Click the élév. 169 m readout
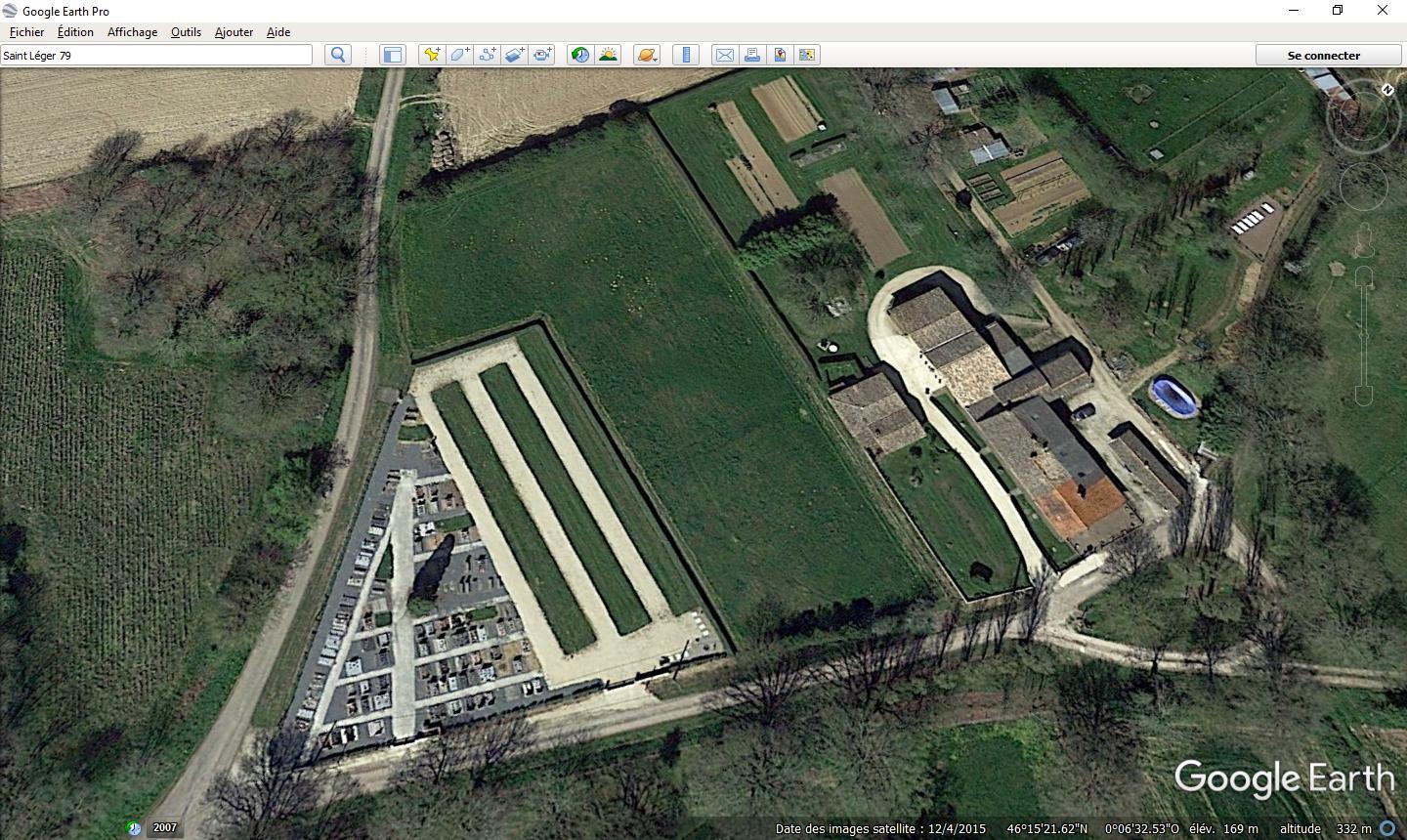The width and height of the screenshot is (1407, 840). coord(1223,829)
